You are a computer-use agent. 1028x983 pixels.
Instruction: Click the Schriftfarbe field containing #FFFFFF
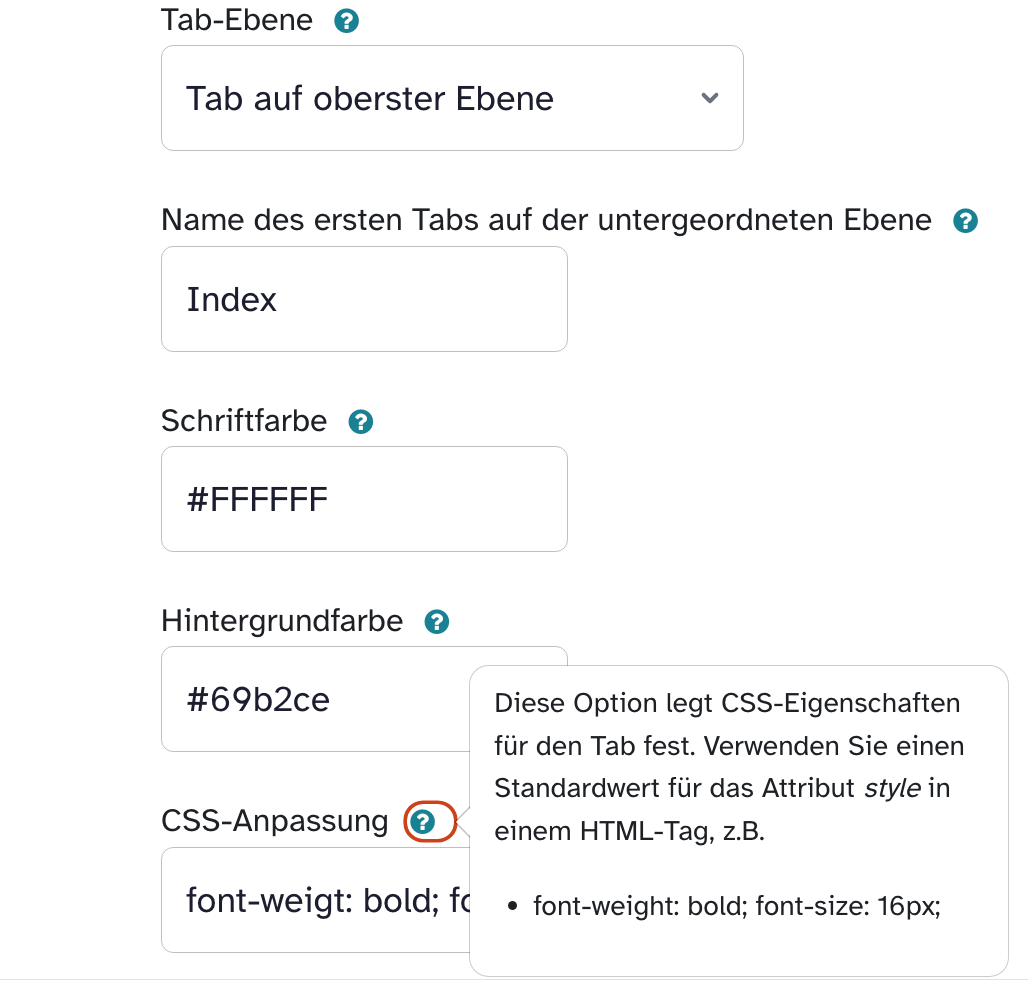coord(364,499)
